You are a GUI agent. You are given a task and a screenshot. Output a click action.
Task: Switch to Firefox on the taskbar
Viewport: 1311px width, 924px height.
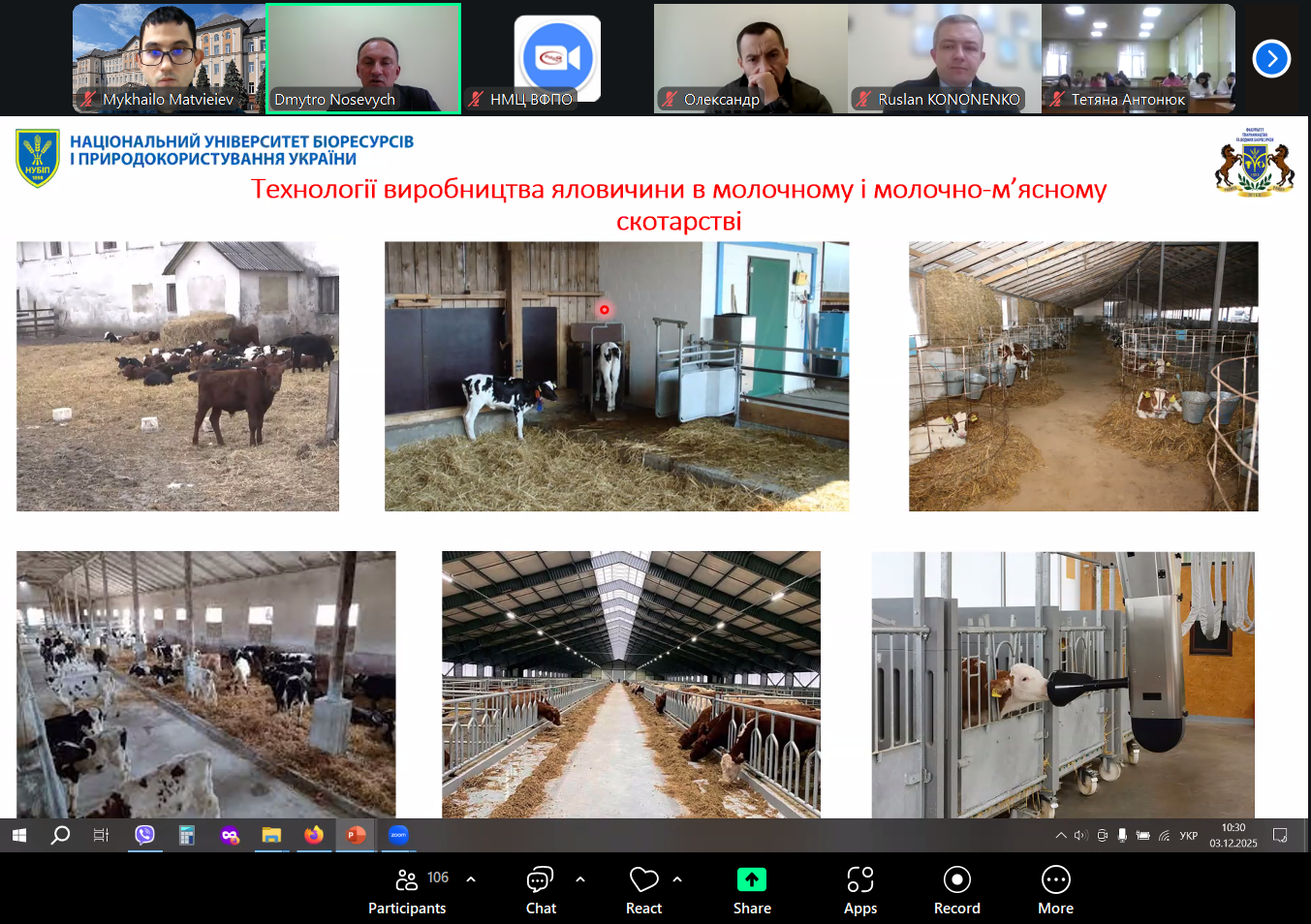(314, 835)
